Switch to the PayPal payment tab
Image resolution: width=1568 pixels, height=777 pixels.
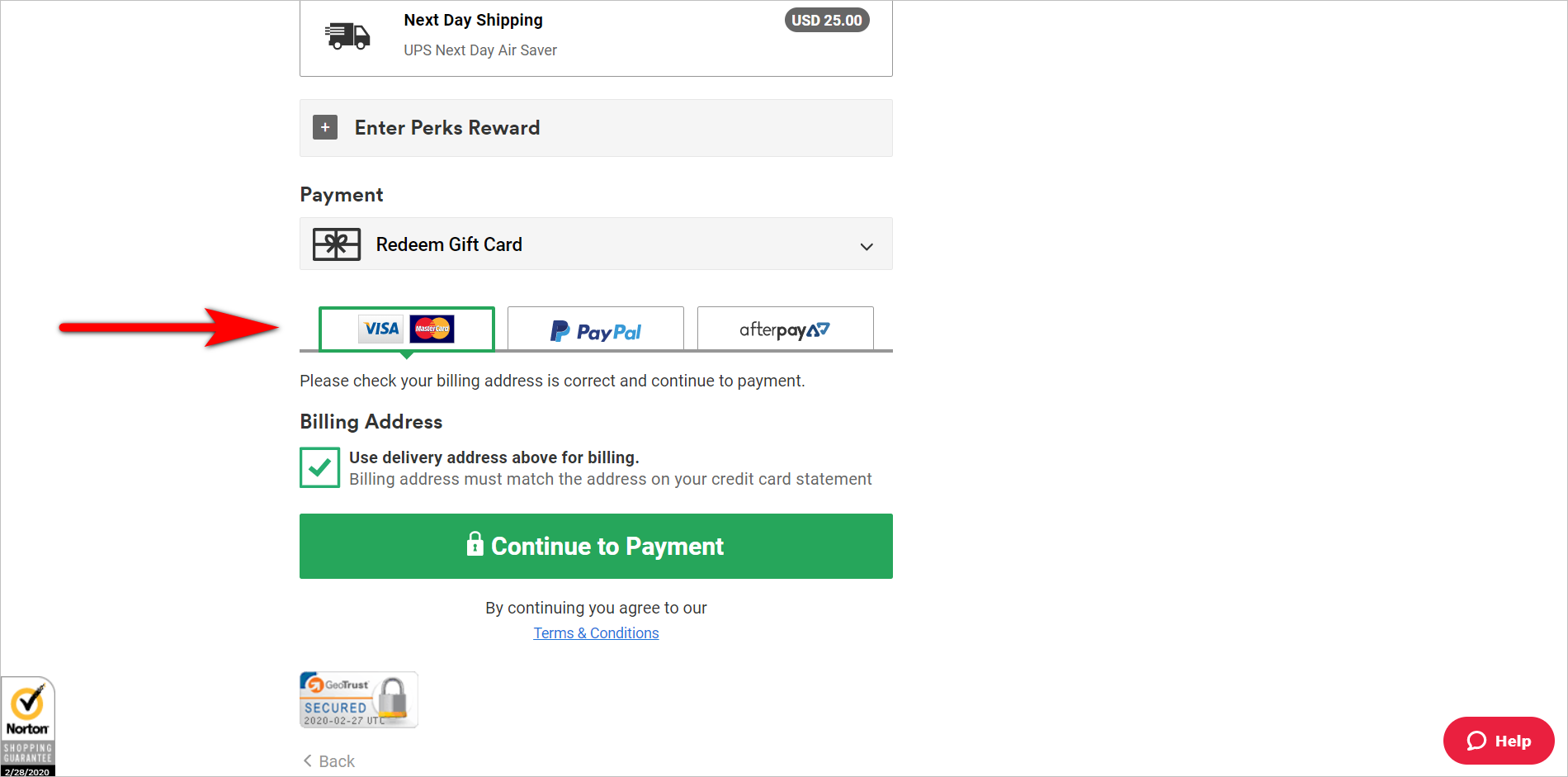pyautogui.click(x=595, y=329)
